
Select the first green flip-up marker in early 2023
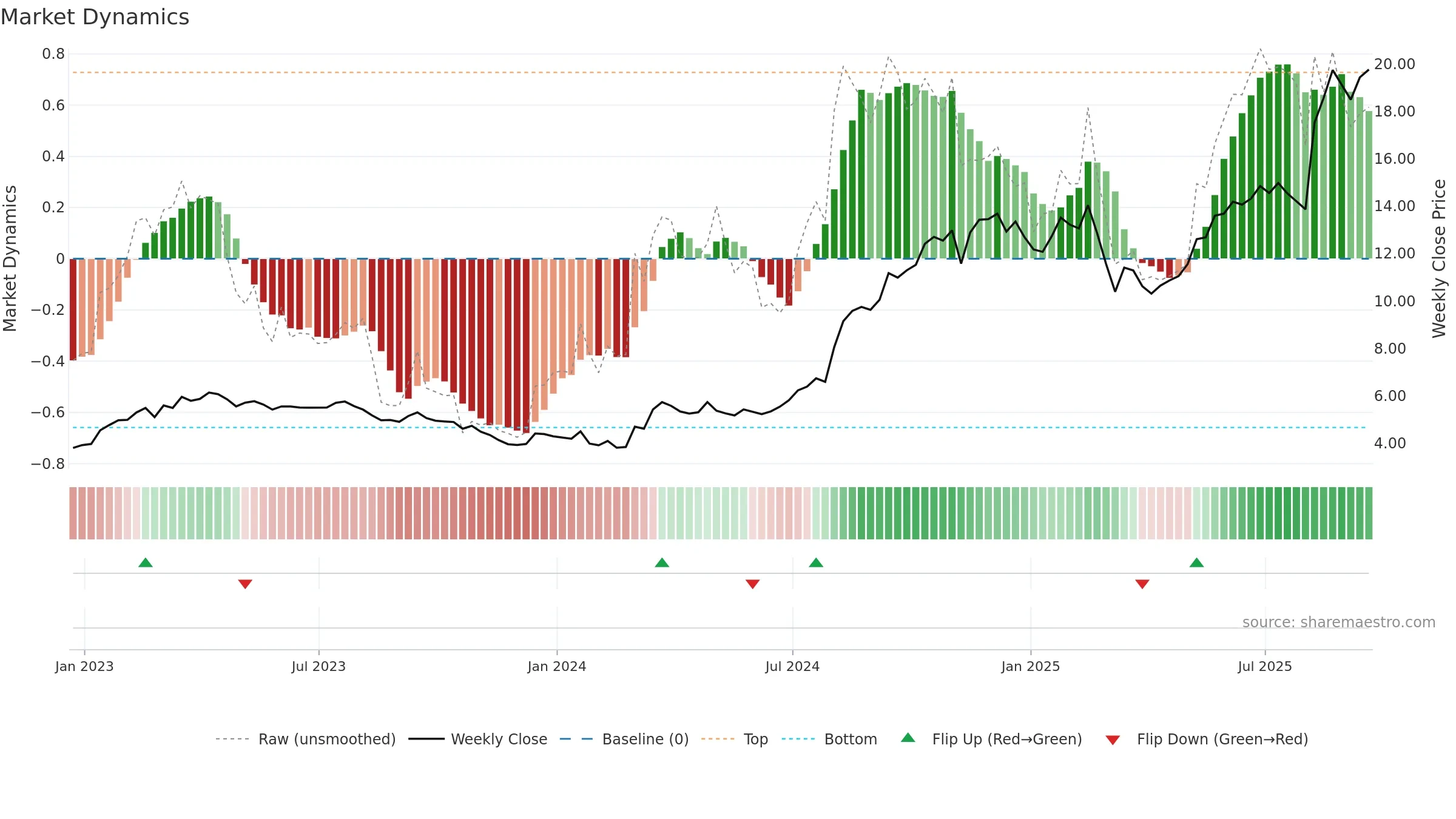pos(146,562)
